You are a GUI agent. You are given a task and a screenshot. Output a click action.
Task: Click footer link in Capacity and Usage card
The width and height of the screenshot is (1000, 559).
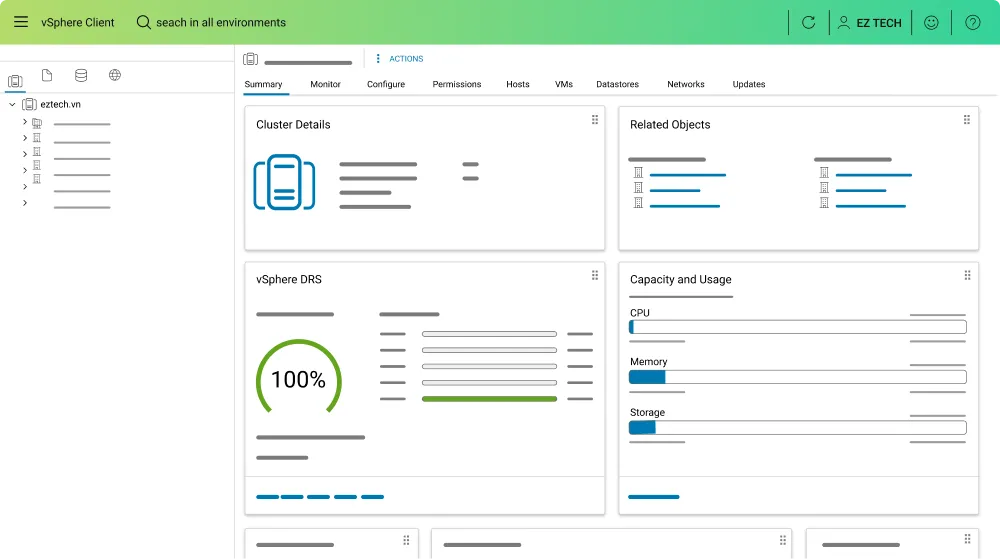pyautogui.click(x=654, y=497)
